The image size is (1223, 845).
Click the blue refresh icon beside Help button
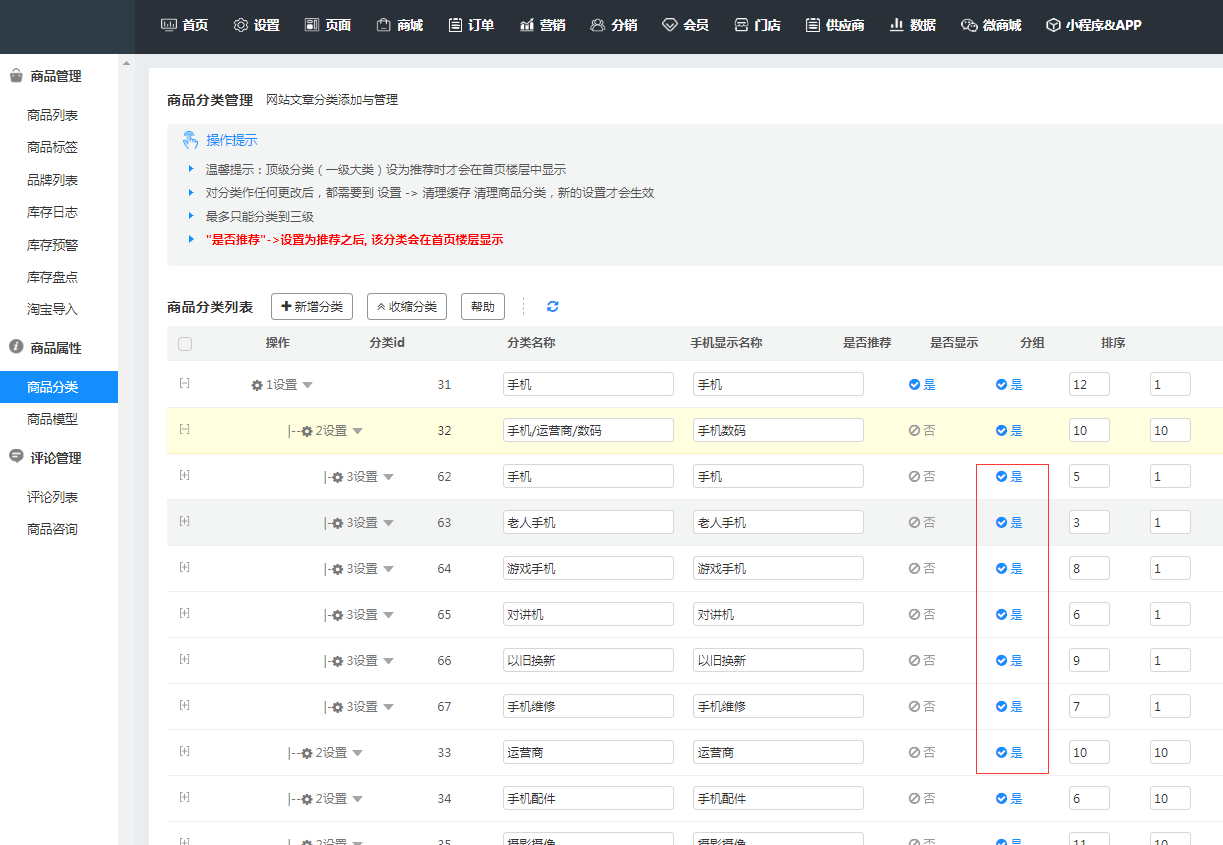click(x=552, y=307)
